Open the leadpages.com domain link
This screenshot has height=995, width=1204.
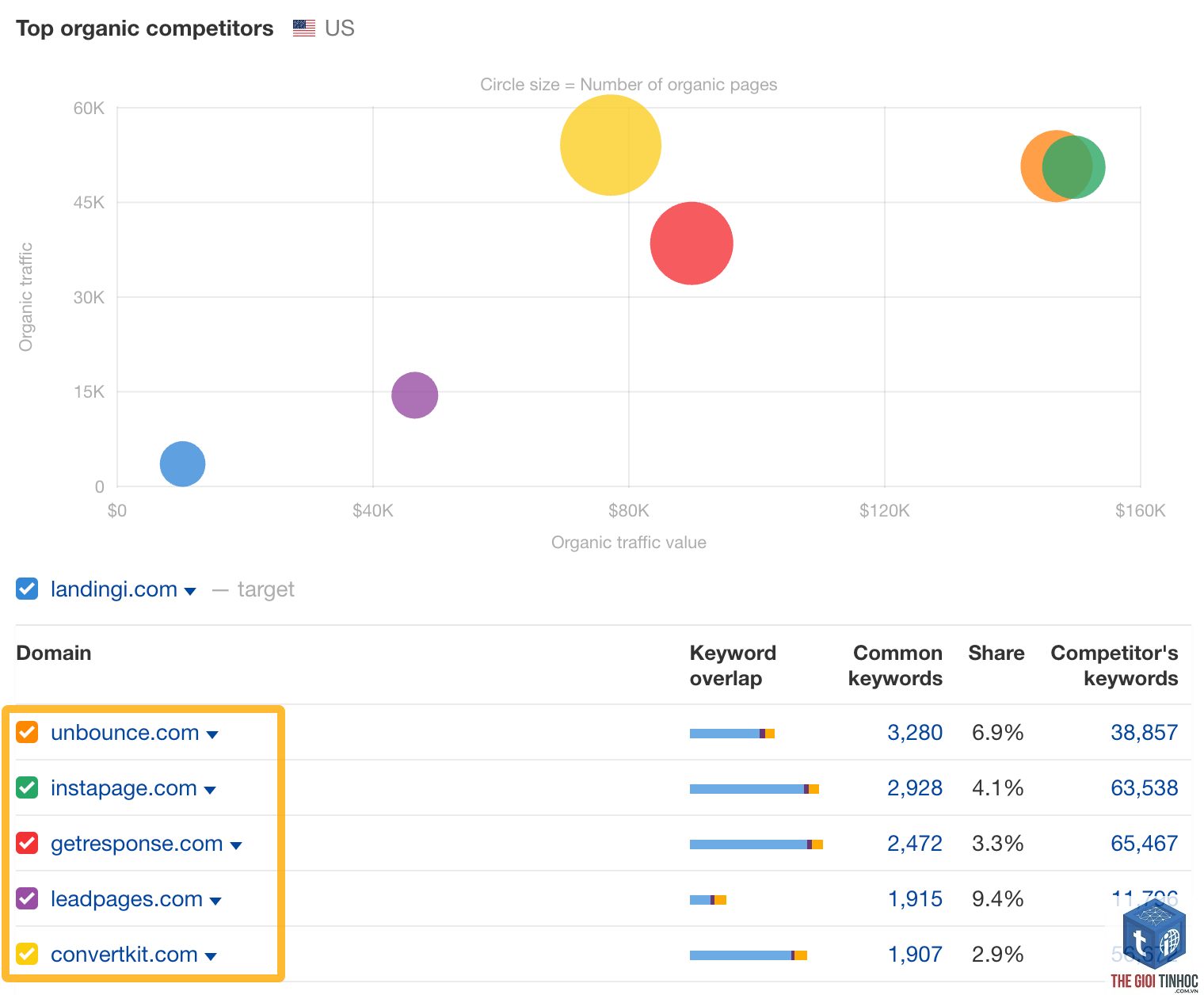127,899
